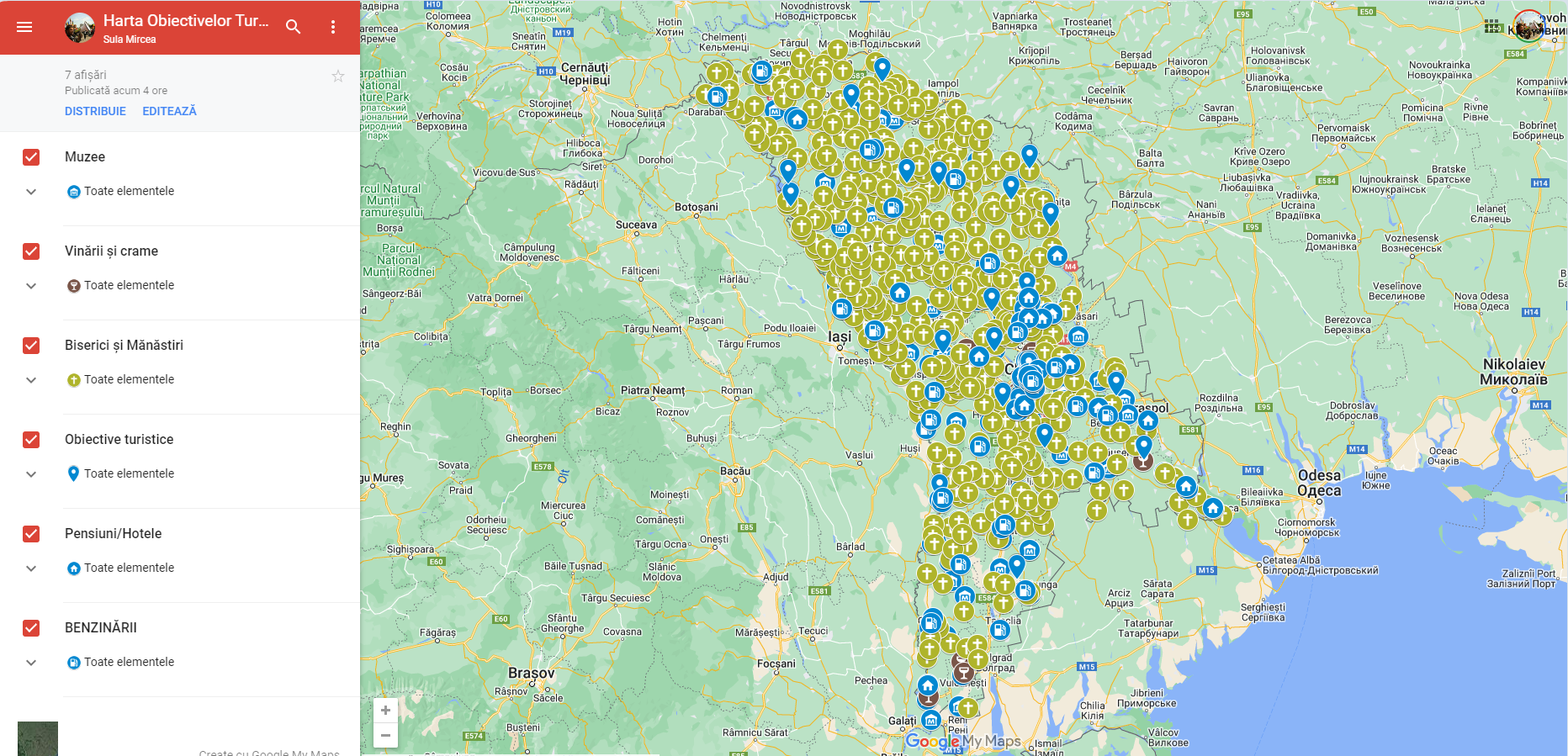The width and height of the screenshot is (1568, 756).
Task: Open the three-dot more options menu
Action: [x=333, y=27]
